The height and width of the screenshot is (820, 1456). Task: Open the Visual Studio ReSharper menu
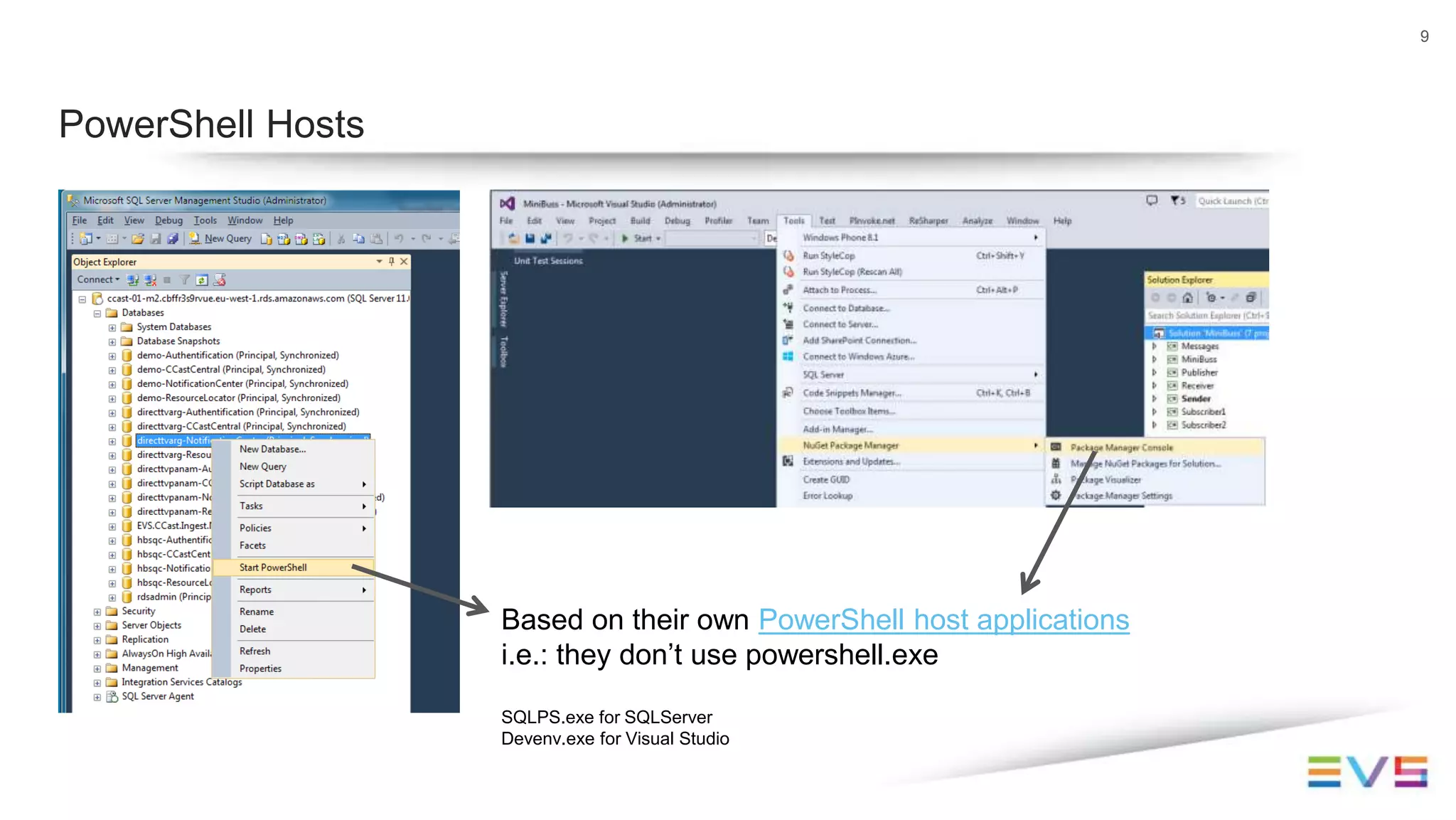[x=928, y=221]
